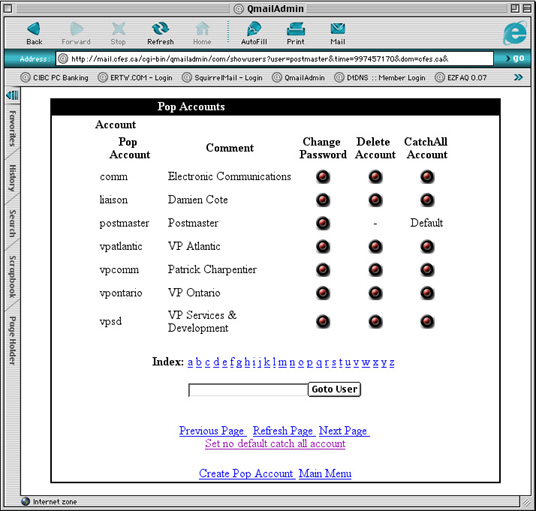Click the Goto User button
The image size is (536, 511).
[334, 389]
